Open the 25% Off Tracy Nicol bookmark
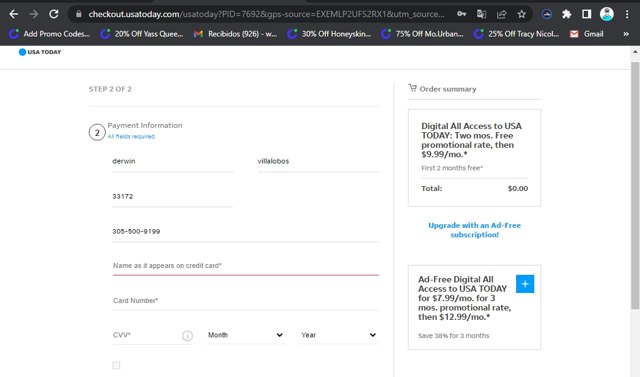Image resolution: width=640 pixels, height=377 pixels. [x=516, y=34]
